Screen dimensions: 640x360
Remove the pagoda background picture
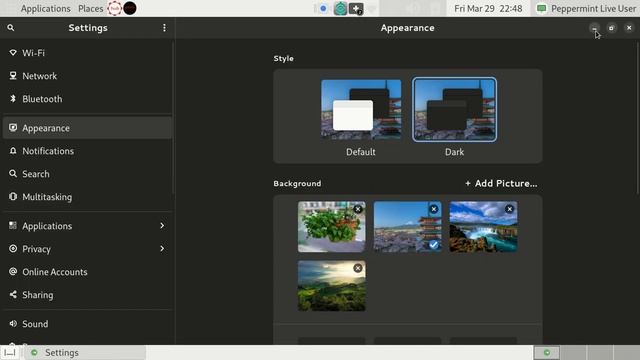click(x=434, y=209)
